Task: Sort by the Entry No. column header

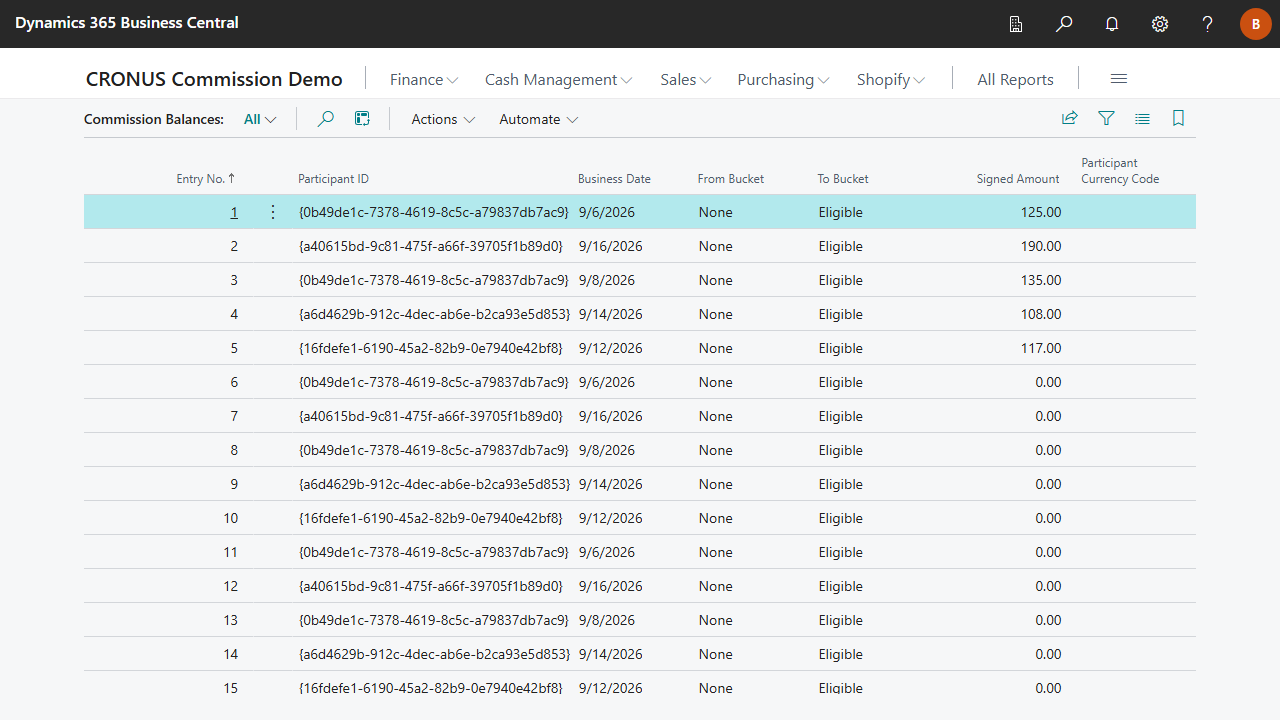Action: (205, 179)
